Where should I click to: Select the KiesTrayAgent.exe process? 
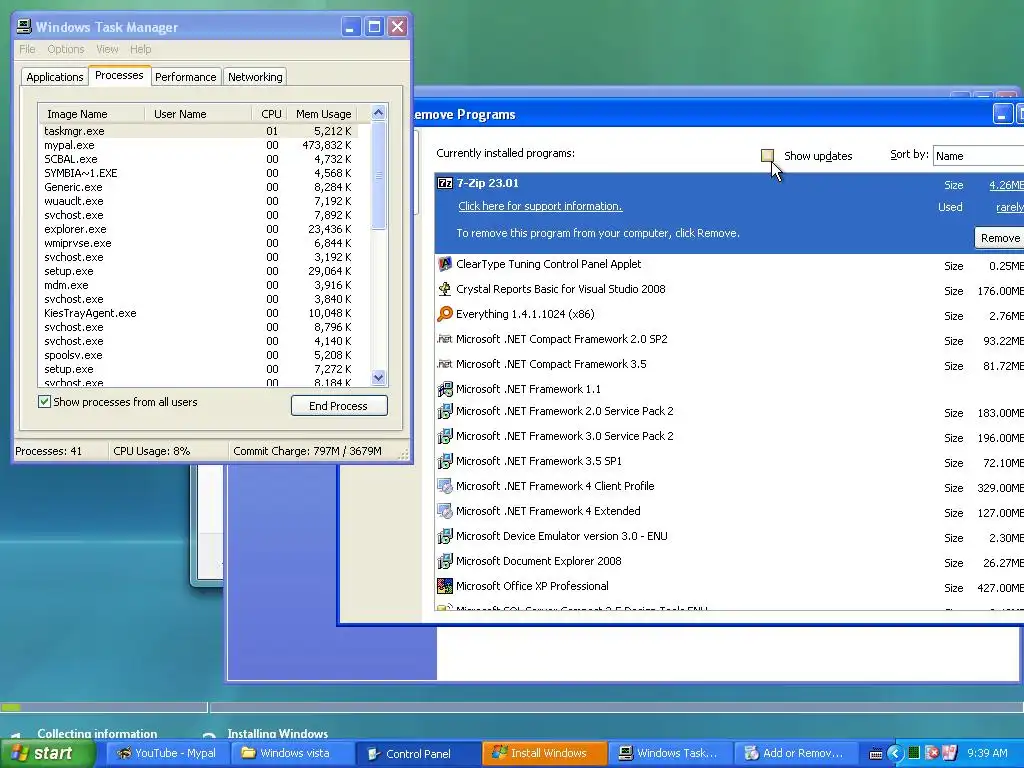199,313
